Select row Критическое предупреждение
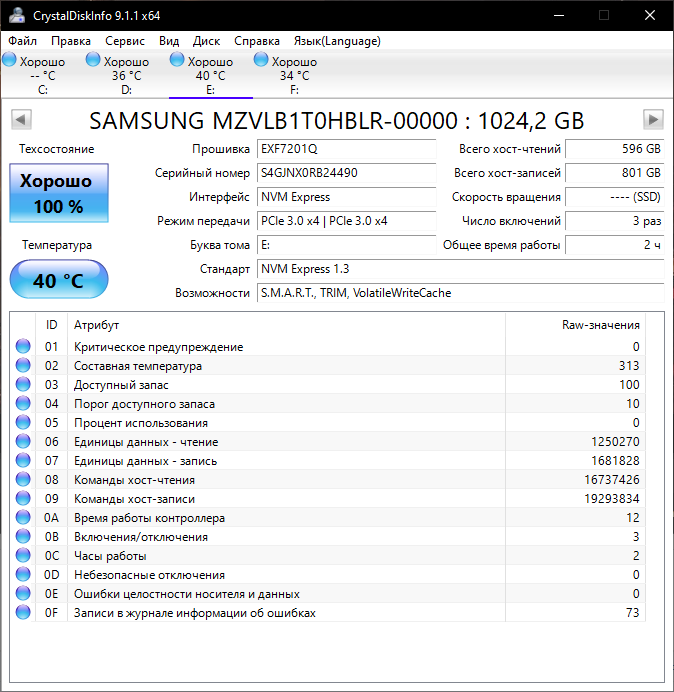This screenshot has height=692, width=674. [x=328, y=346]
